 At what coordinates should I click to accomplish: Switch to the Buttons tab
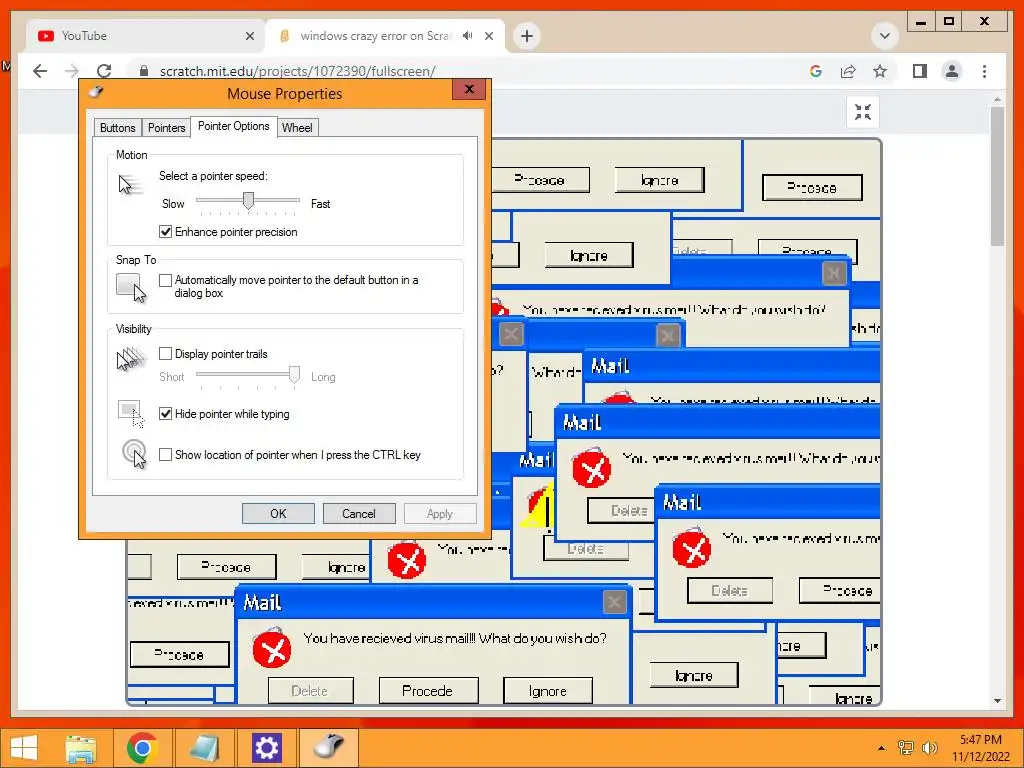click(118, 128)
